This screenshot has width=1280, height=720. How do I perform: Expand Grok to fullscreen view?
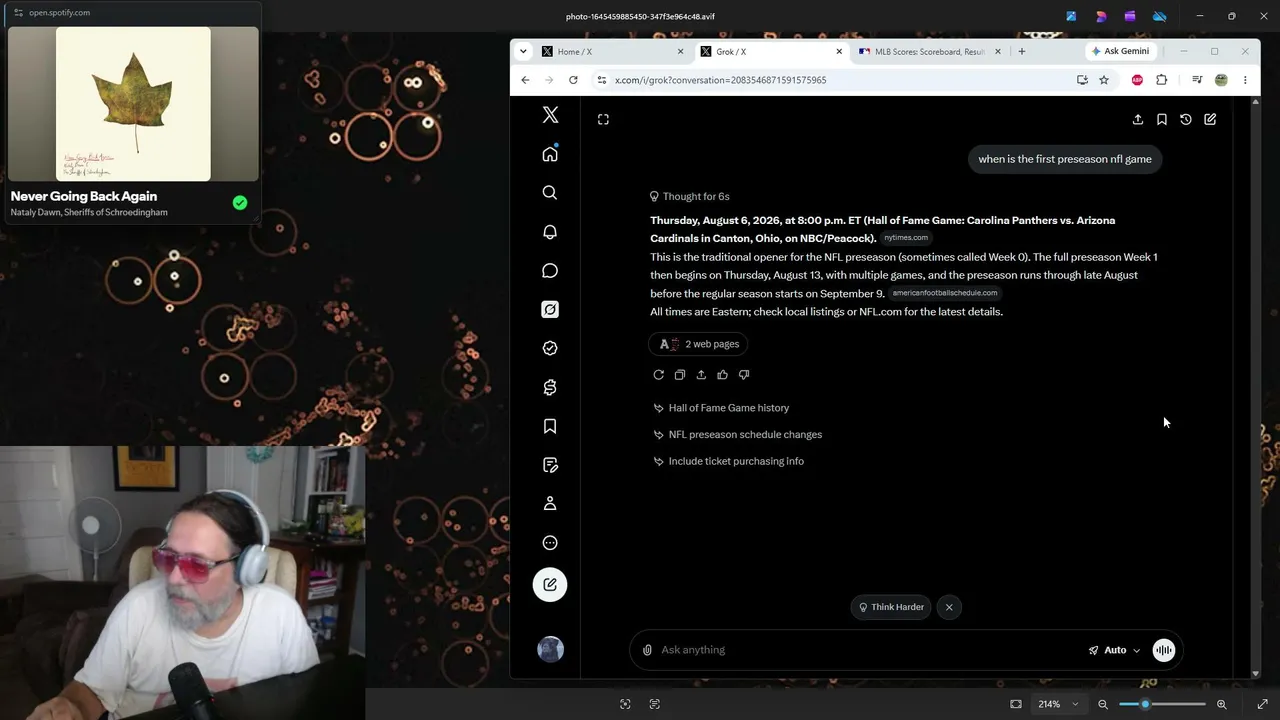[x=603, y=119]
